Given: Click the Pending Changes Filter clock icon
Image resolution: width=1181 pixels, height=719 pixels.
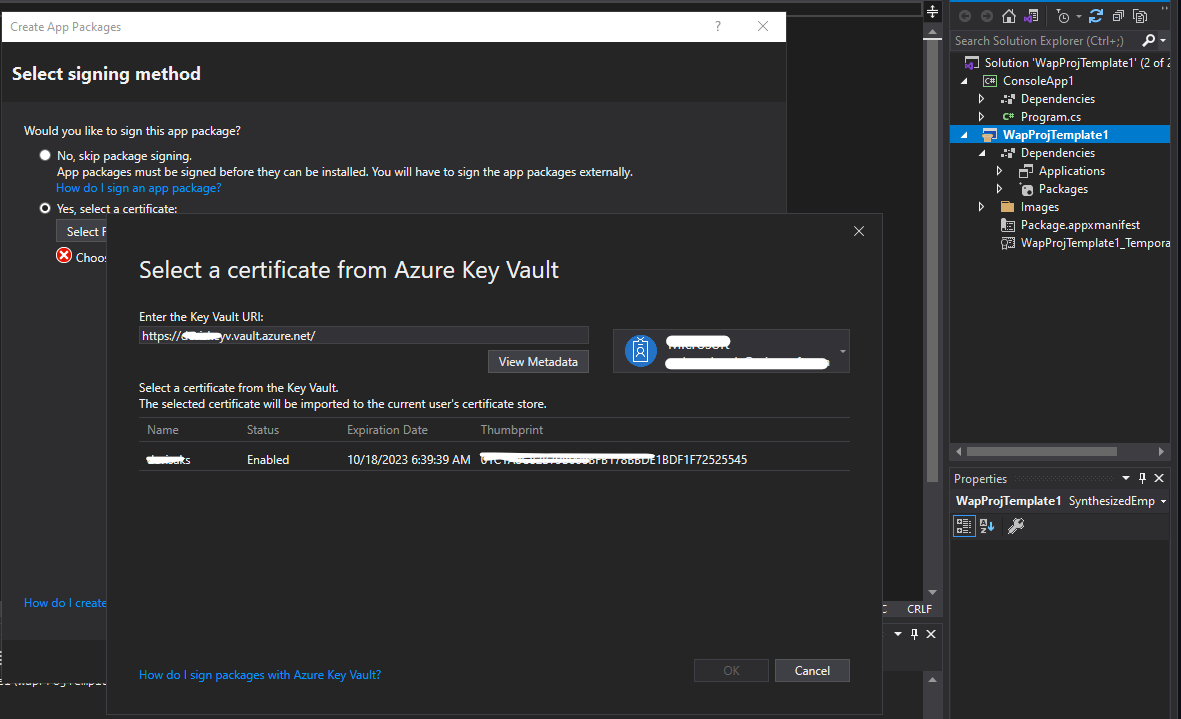Looking at the screenshot, I should coord(1063,16).
